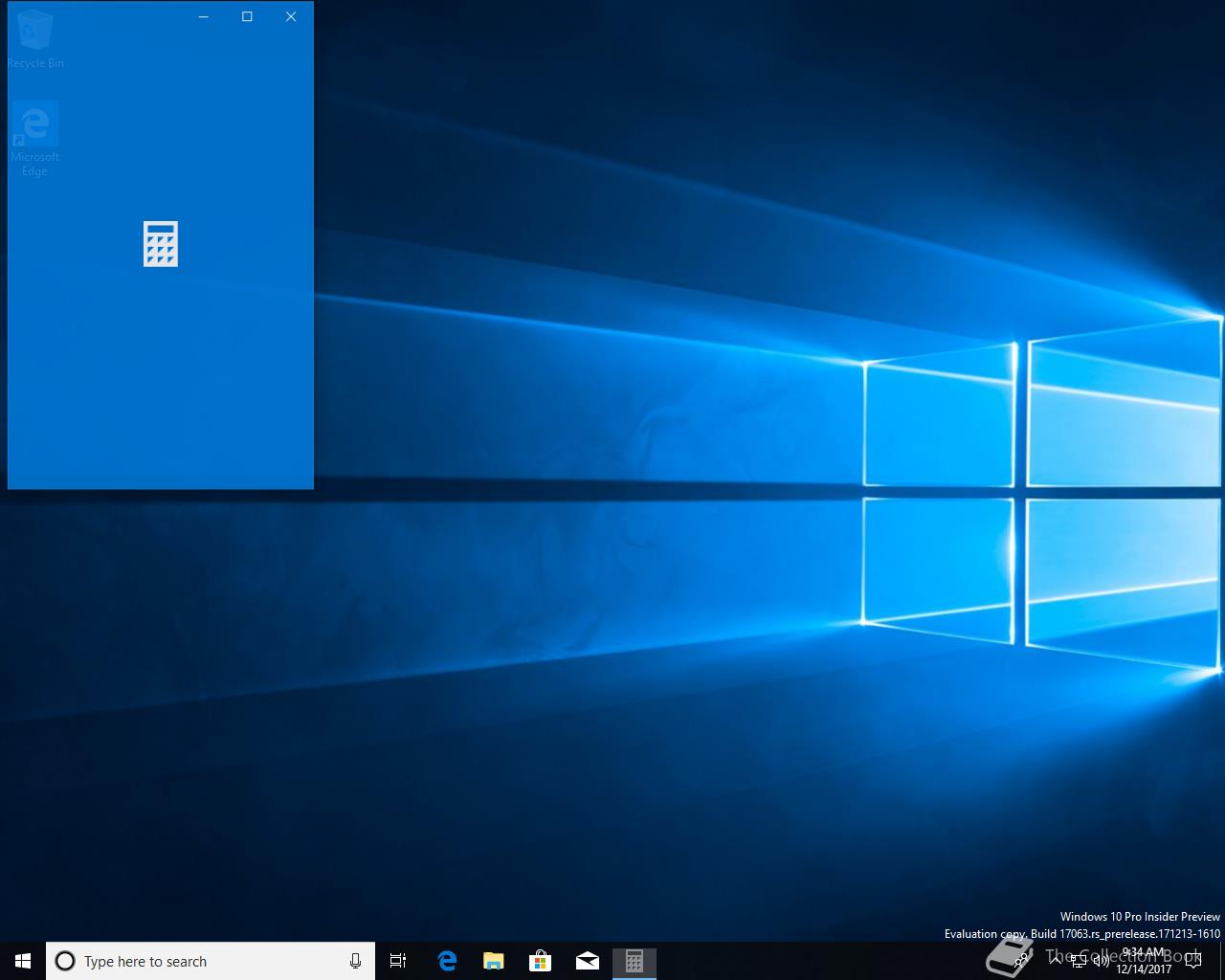Open the volume control tray icon
Image resolution: width=1225 pixels, height=980 pixels.
click(1102, 961)
